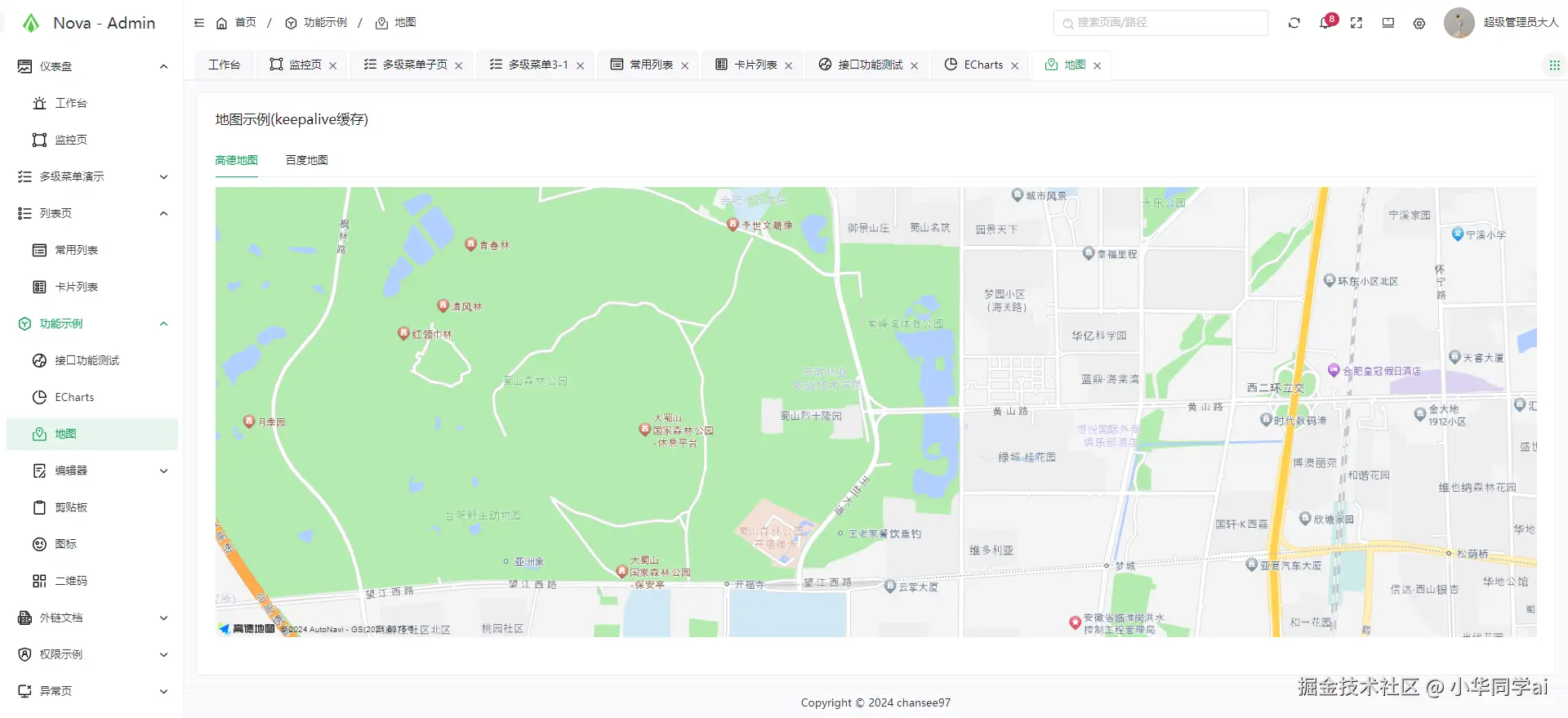Screen dimensions: 1568x718
Task: Click the 地图 breadcrumb
Action: (x=396, y=23)
